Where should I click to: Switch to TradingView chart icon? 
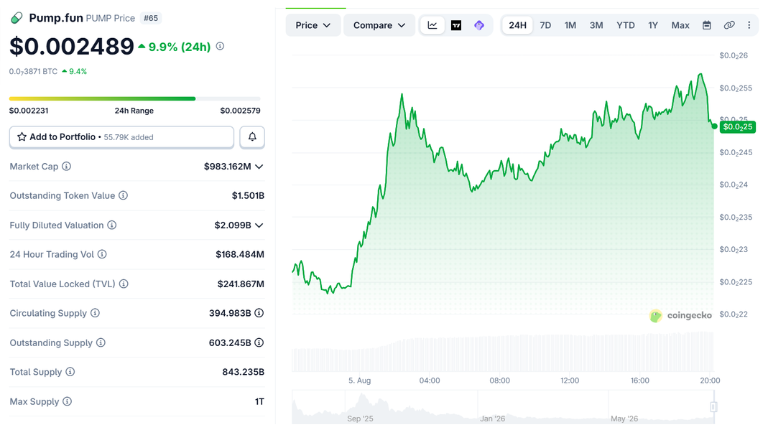tap(456, 25)
